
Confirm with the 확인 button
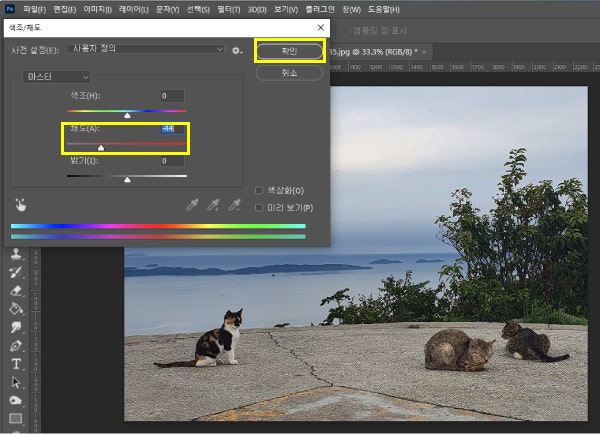coord(289,51)
